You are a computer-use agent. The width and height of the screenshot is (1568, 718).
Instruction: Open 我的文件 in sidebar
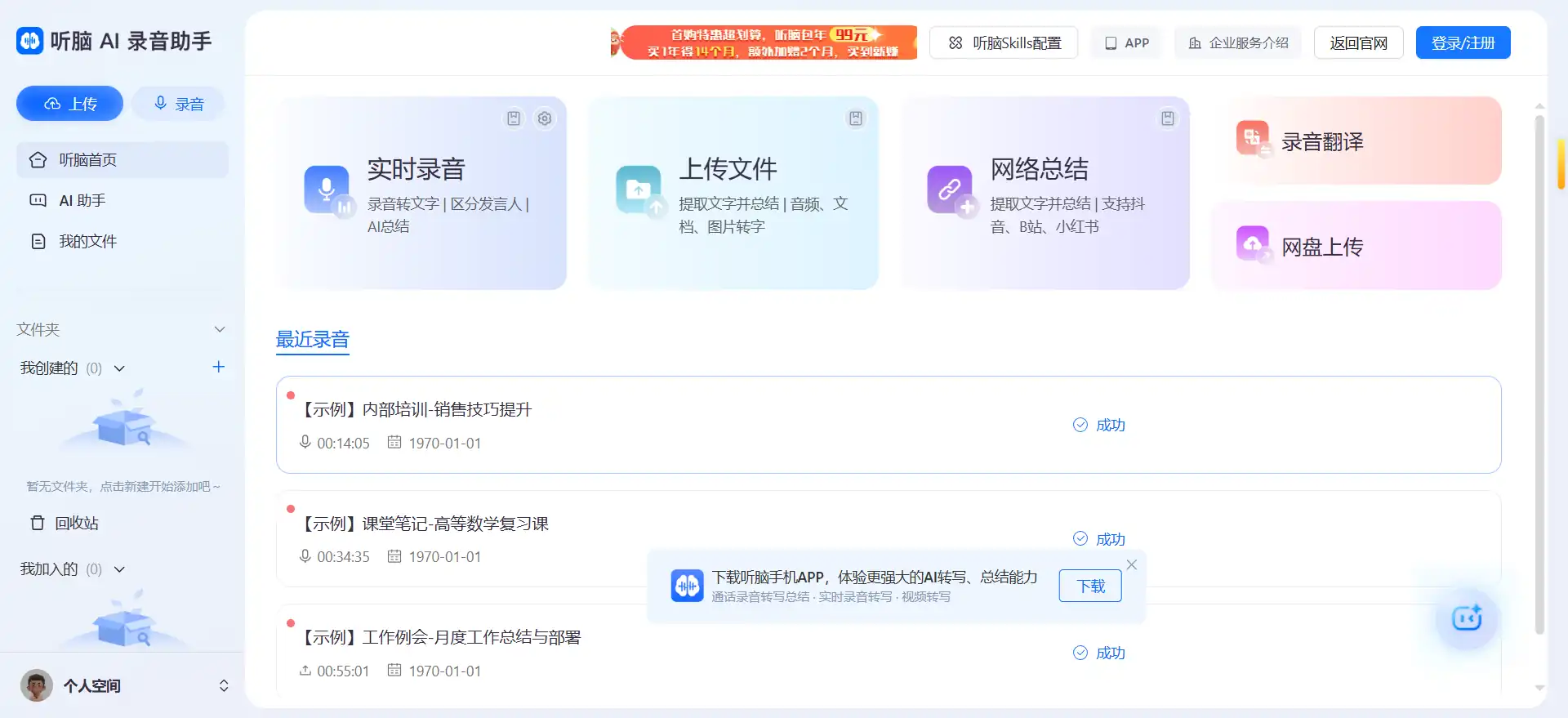point(122,242)
